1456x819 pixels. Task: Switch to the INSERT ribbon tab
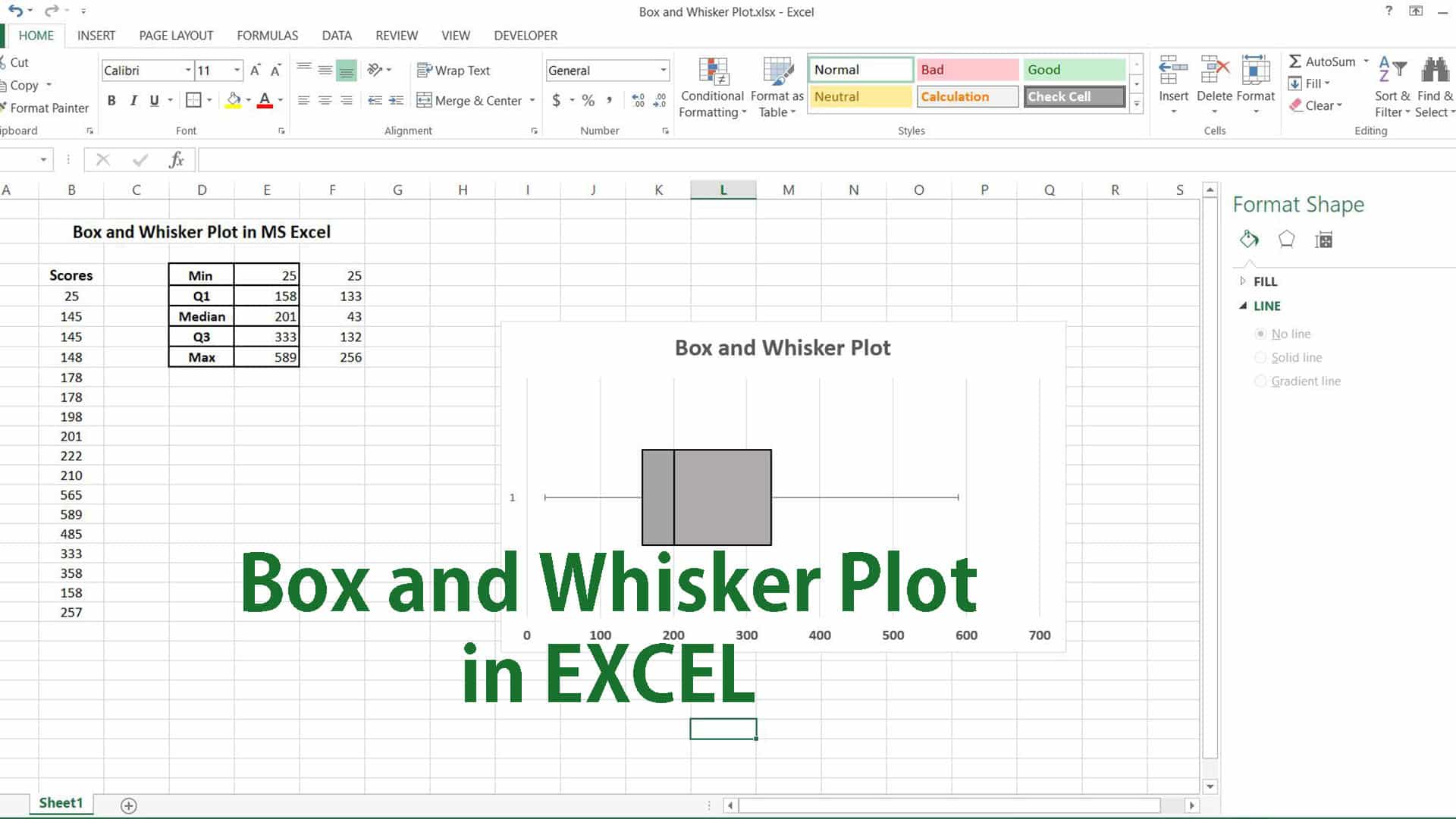click(96, 36)
